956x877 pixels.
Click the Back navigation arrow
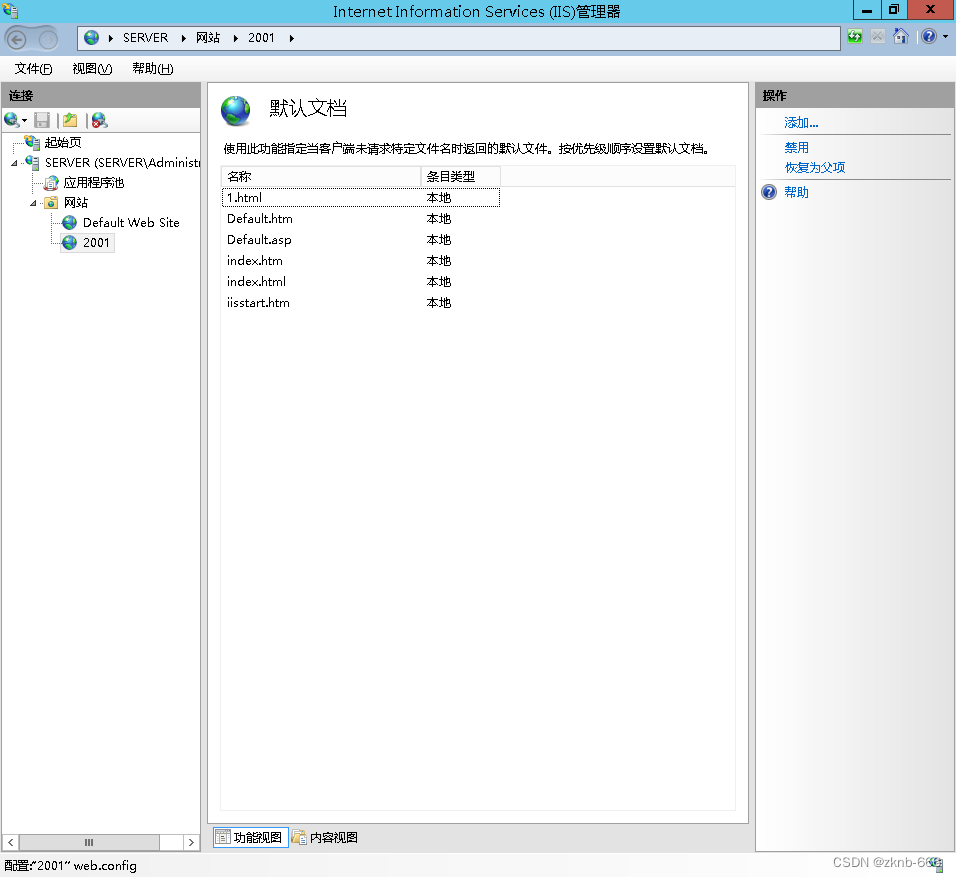pyautogui.click(x=16, y=40)
